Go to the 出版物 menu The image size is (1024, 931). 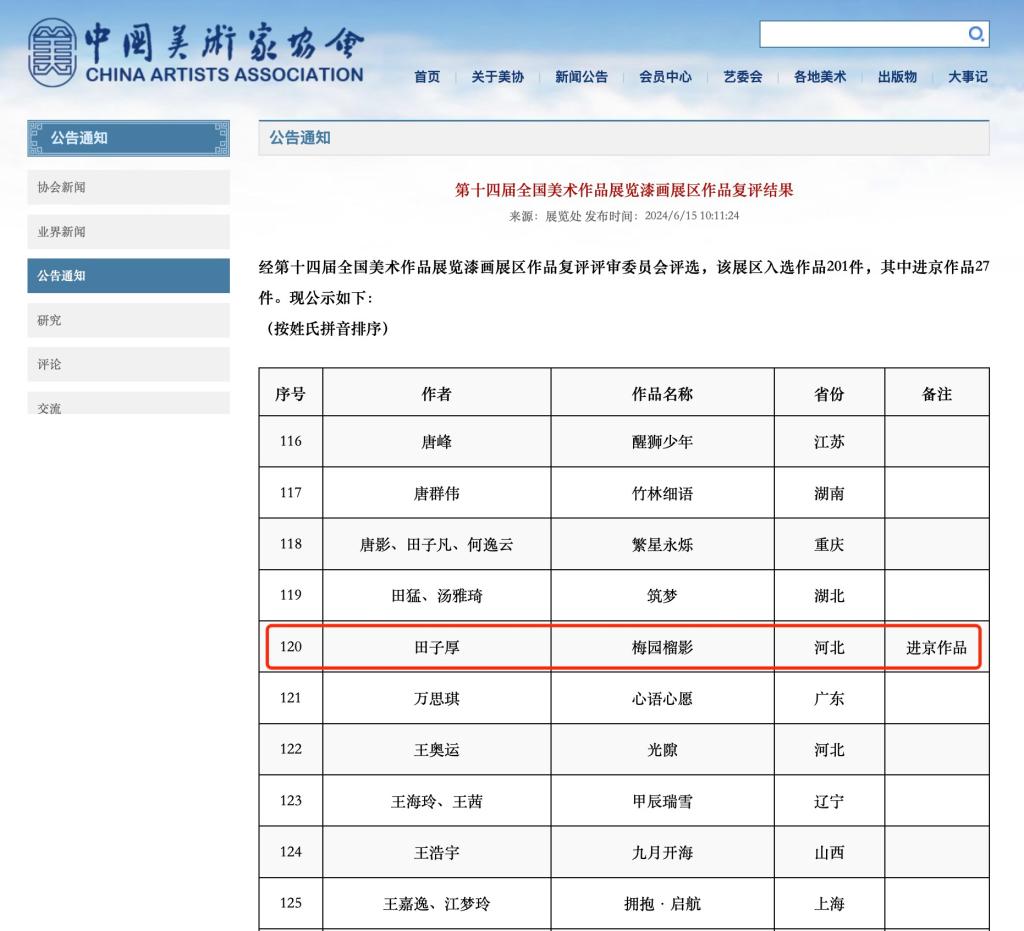897,77
